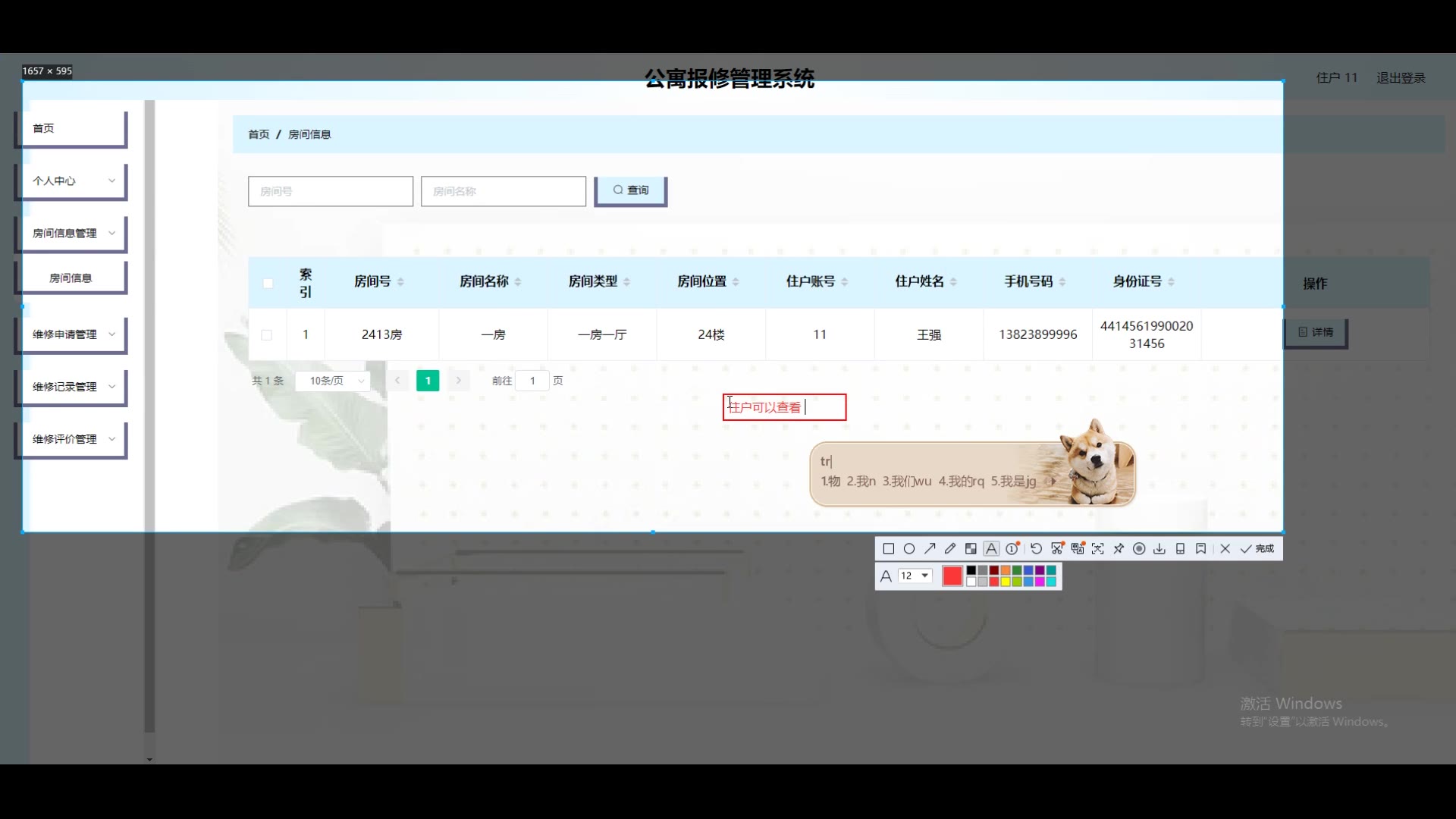Save the screenshot with download icon
Screen dimensions: 1456x819
(x=1159, y=549)
